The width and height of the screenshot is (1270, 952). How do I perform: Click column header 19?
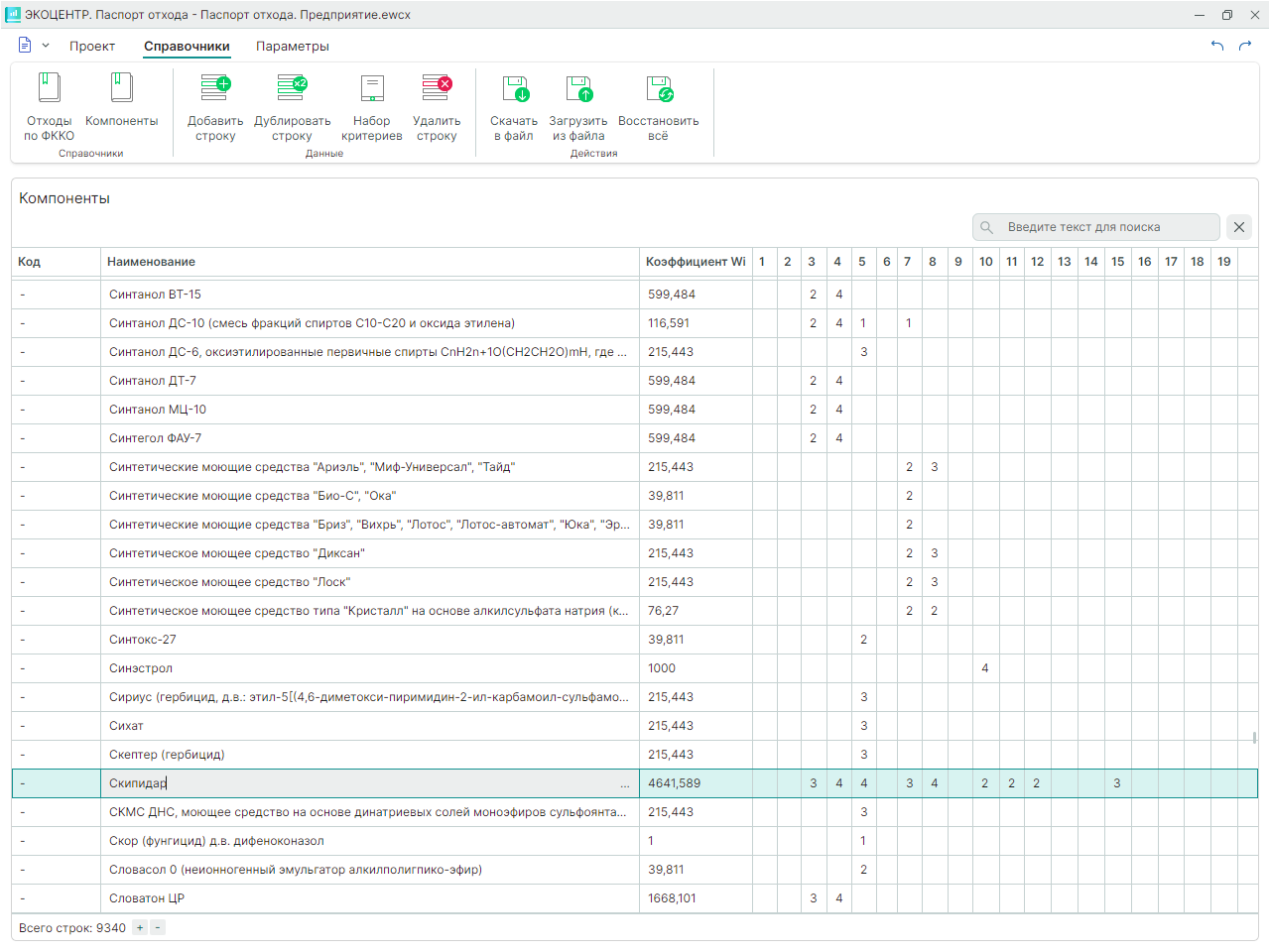(1224, 262)
